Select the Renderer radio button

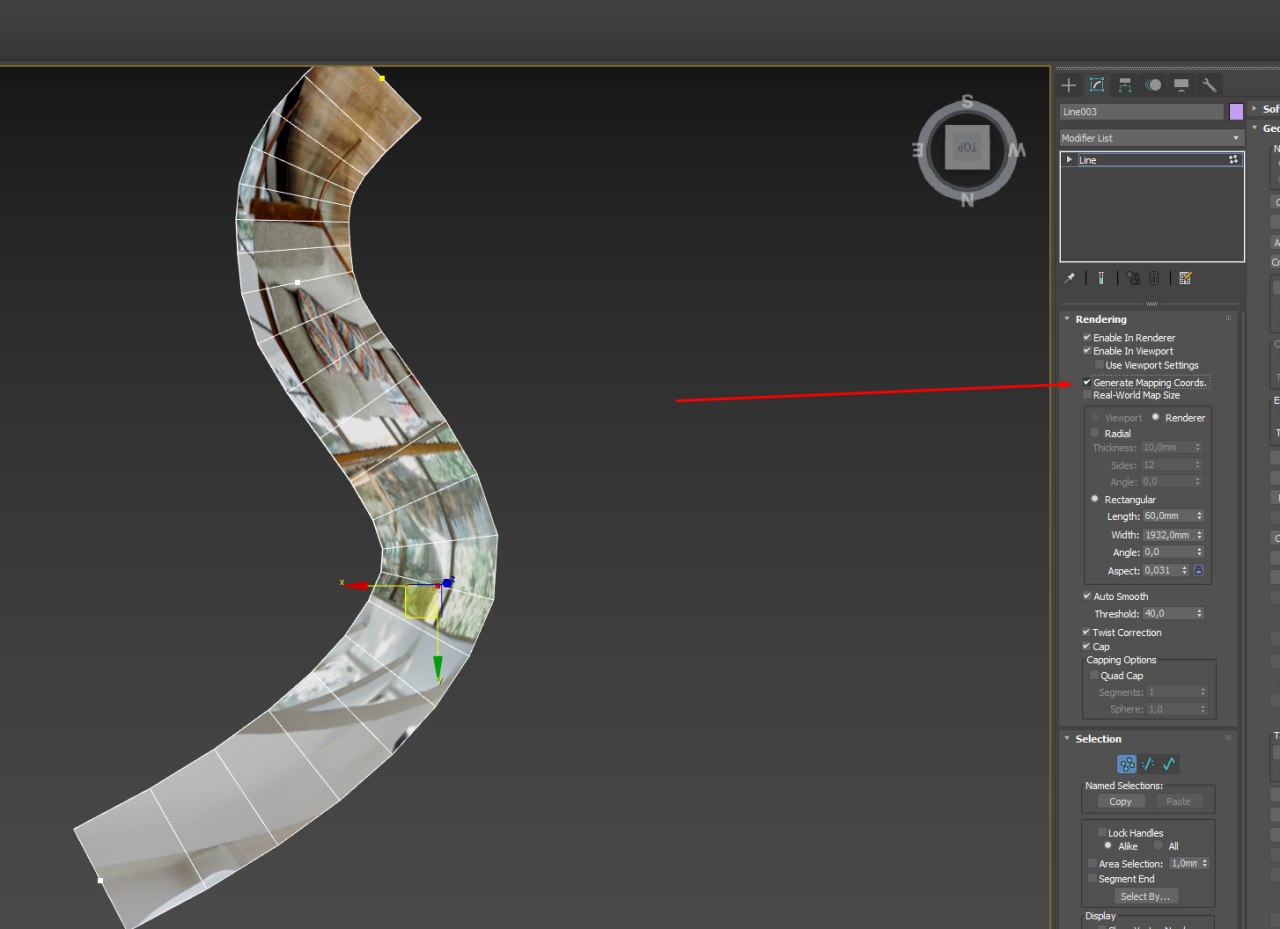pos(1156,417)
